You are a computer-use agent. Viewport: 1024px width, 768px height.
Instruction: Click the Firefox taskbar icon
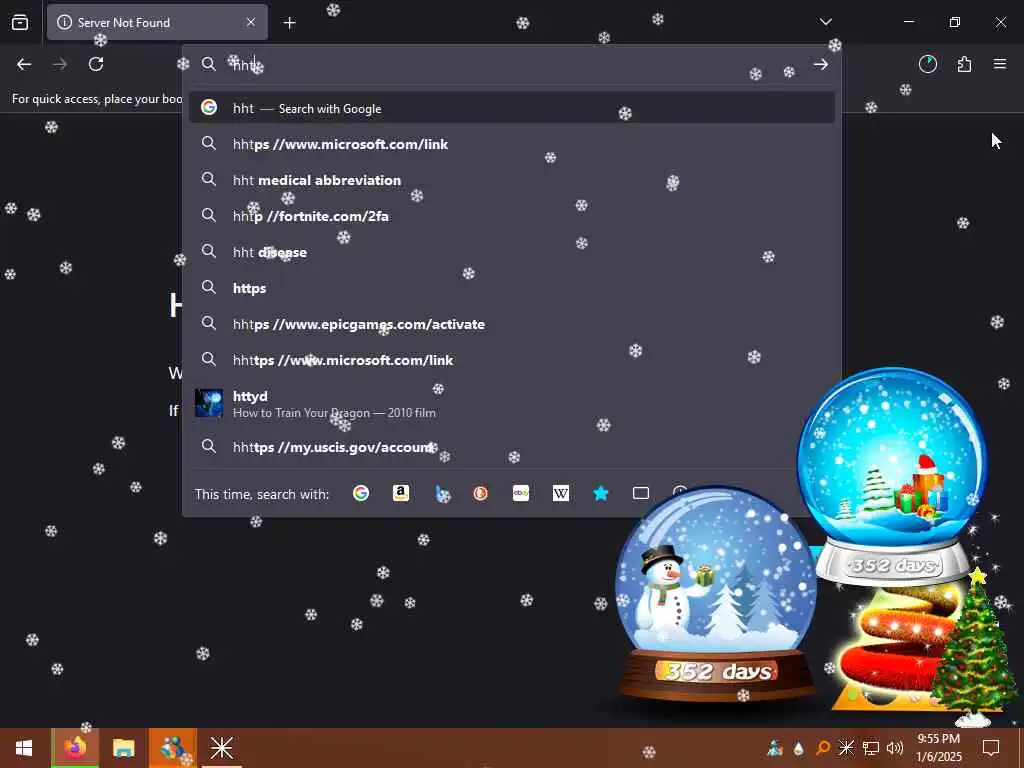click(x=74, y=748)
